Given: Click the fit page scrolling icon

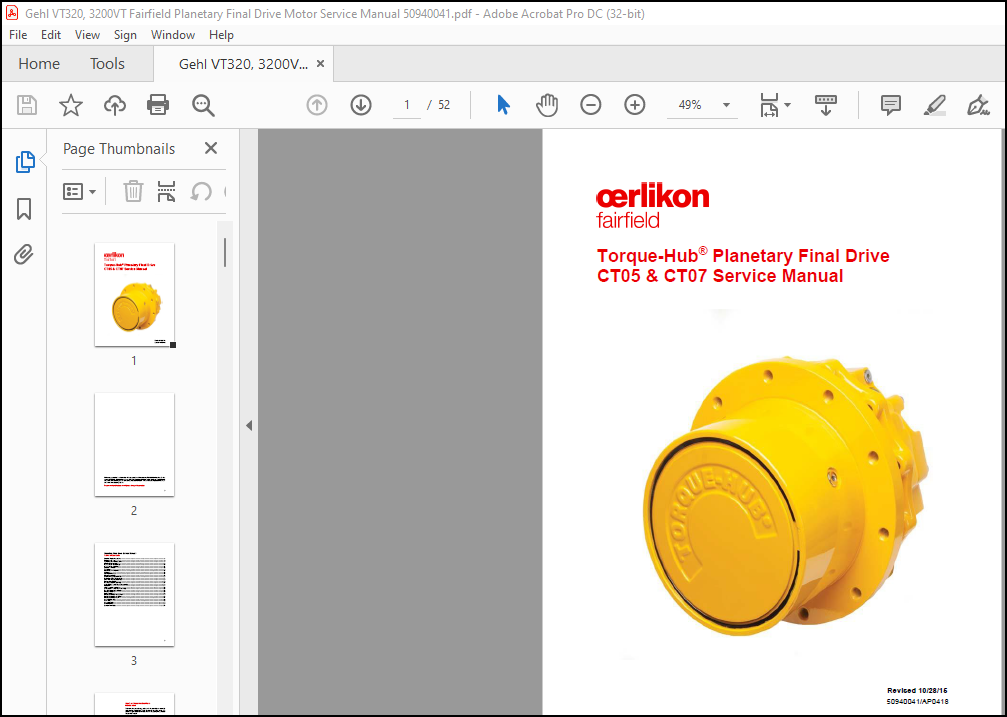Looking at the screenshot, I should click(x=769, y=105).
